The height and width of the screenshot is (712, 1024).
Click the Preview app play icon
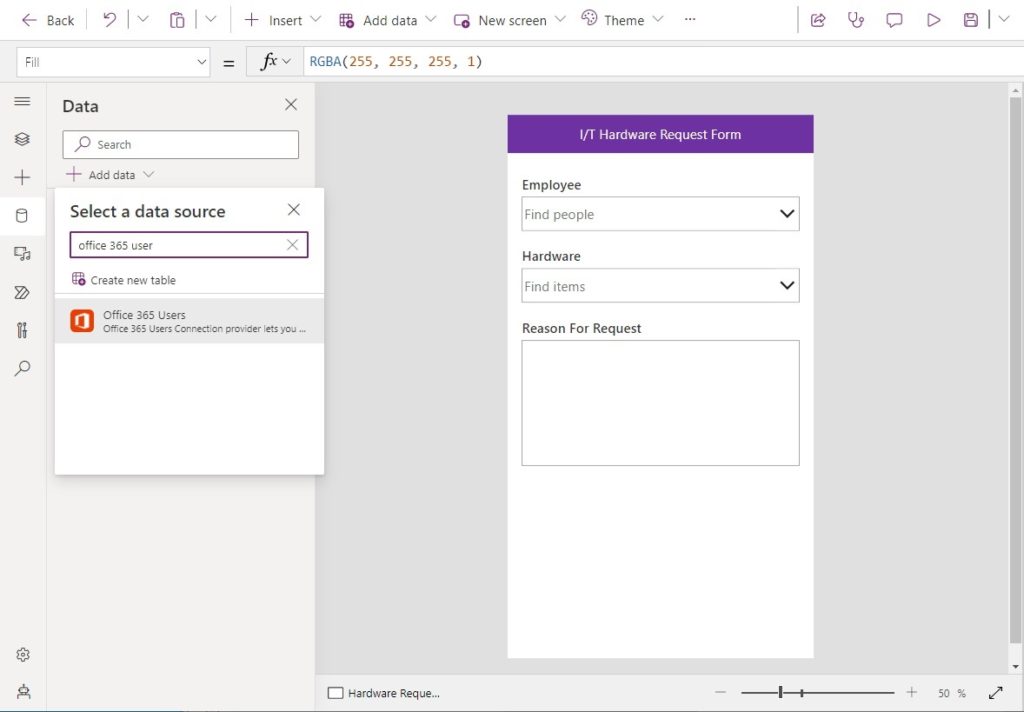[933, 20]
